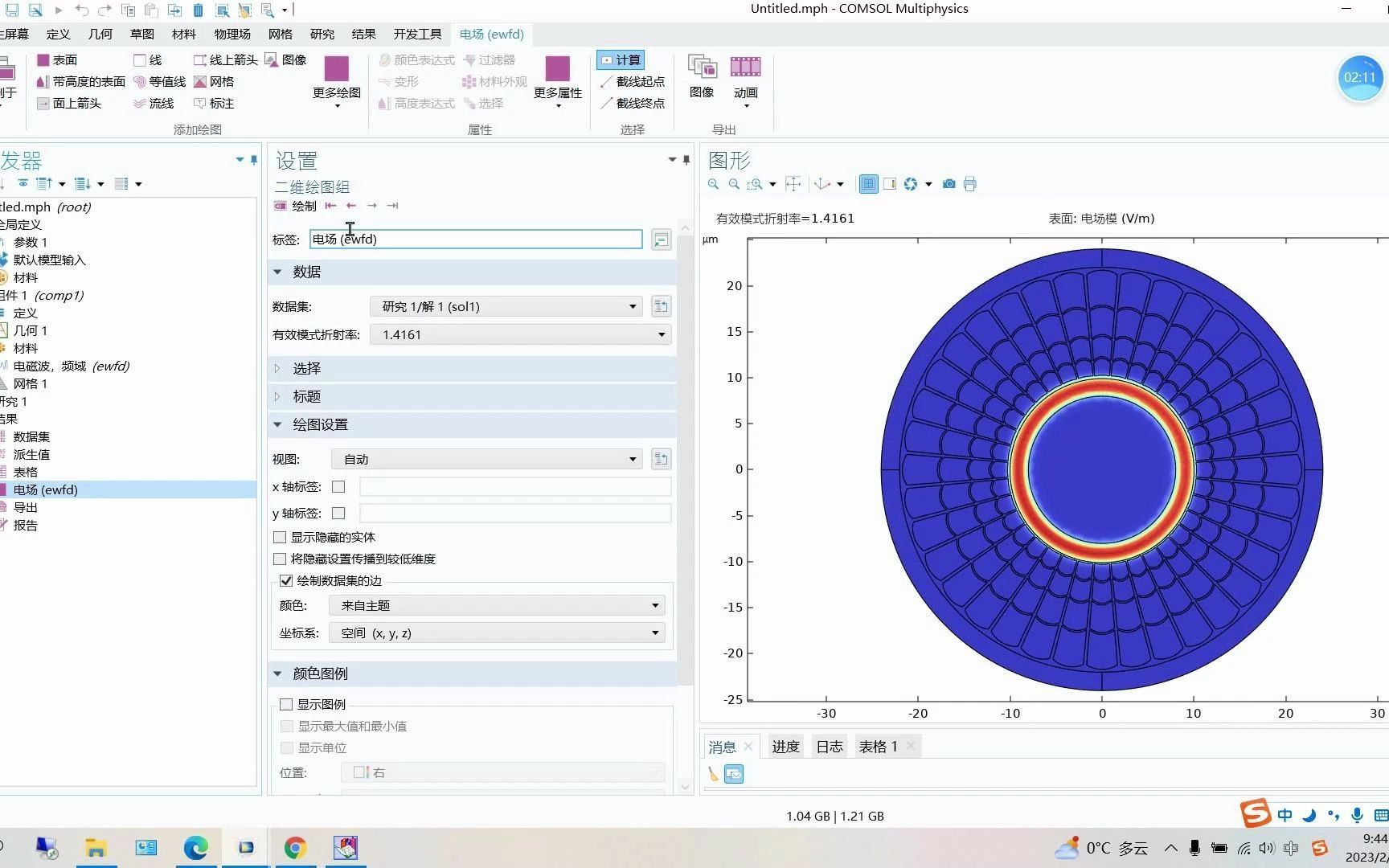Click the 标签 text field

click(x=476, y=240)
